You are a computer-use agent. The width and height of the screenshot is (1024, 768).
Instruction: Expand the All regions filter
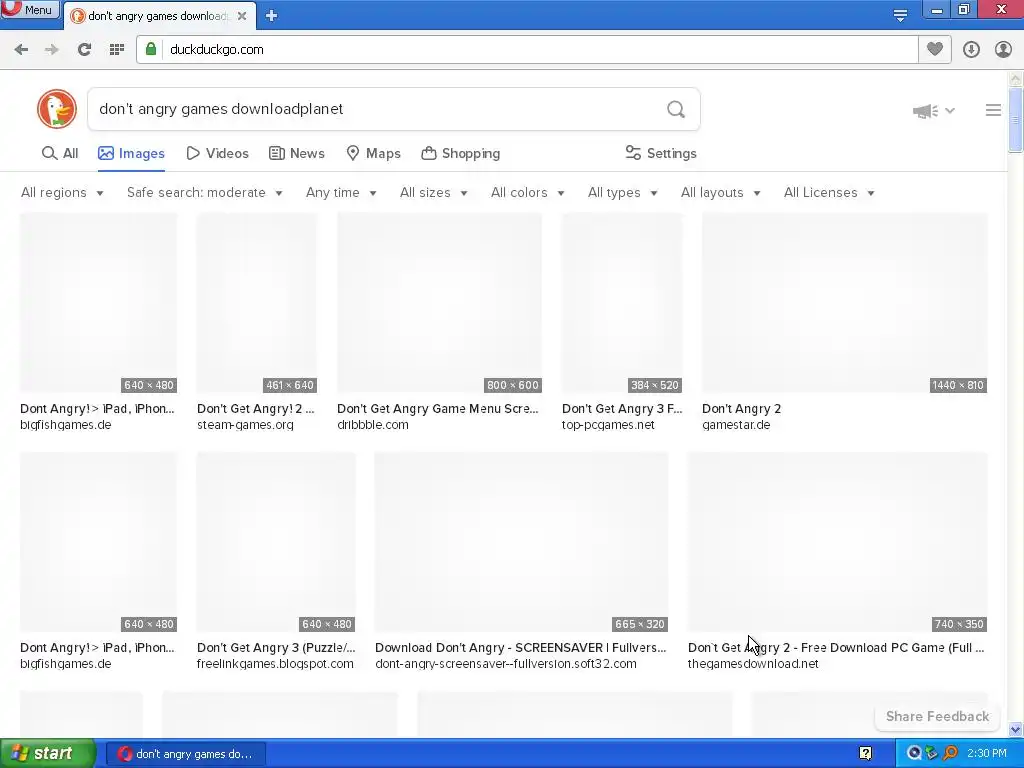(62, 193)
